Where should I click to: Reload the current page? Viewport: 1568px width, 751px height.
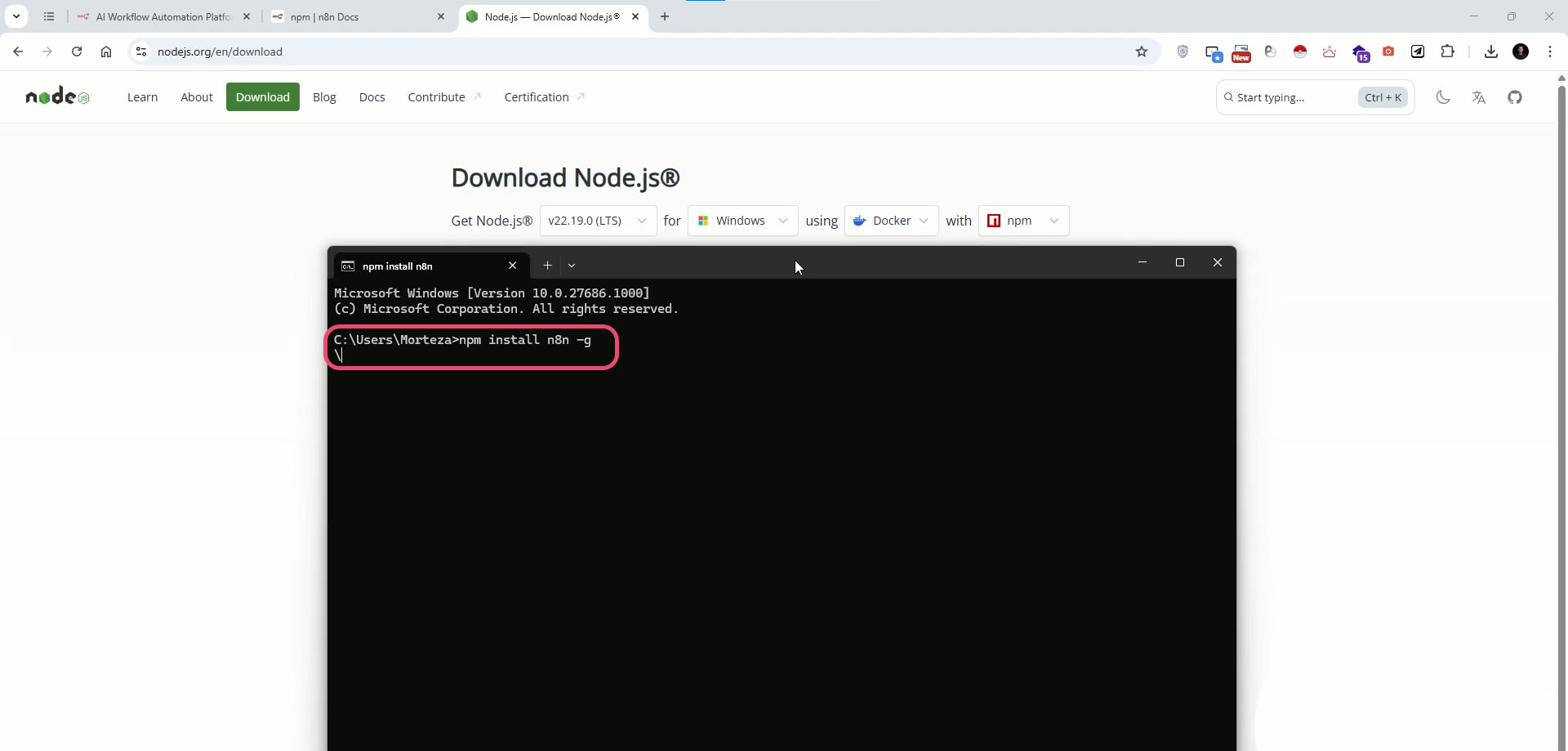click(77, 51)
